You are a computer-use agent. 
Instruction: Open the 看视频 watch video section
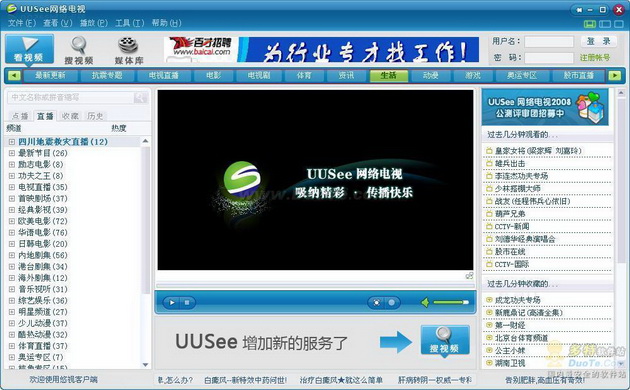point(29,49)
